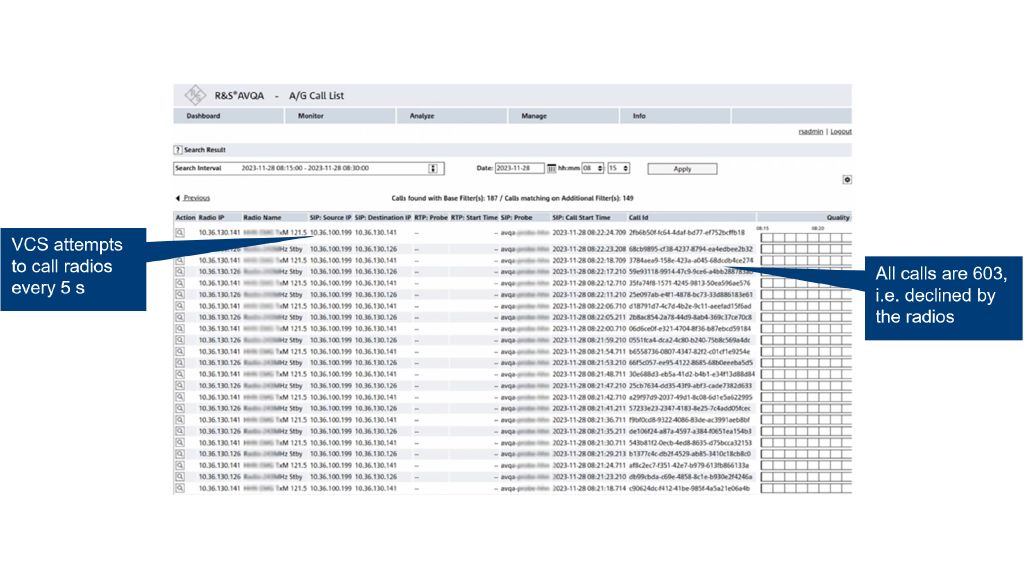This screenshot has height=576, width=1024.
Task: Expand the Search Interval dropdown
Action: [434, 168]
